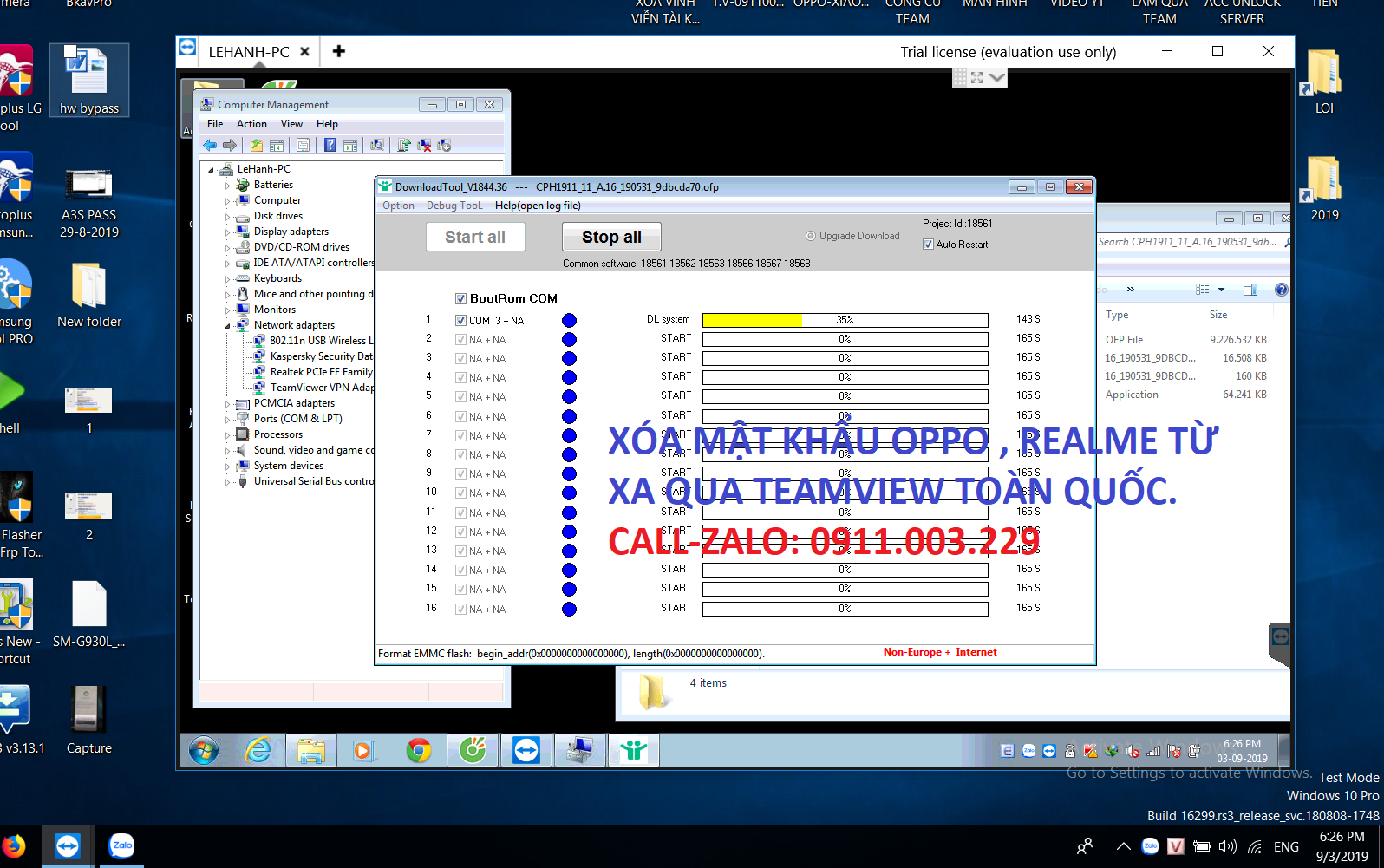Click the Stop all button
Screen dimensions: 1384x868
(x=611, y=237)
